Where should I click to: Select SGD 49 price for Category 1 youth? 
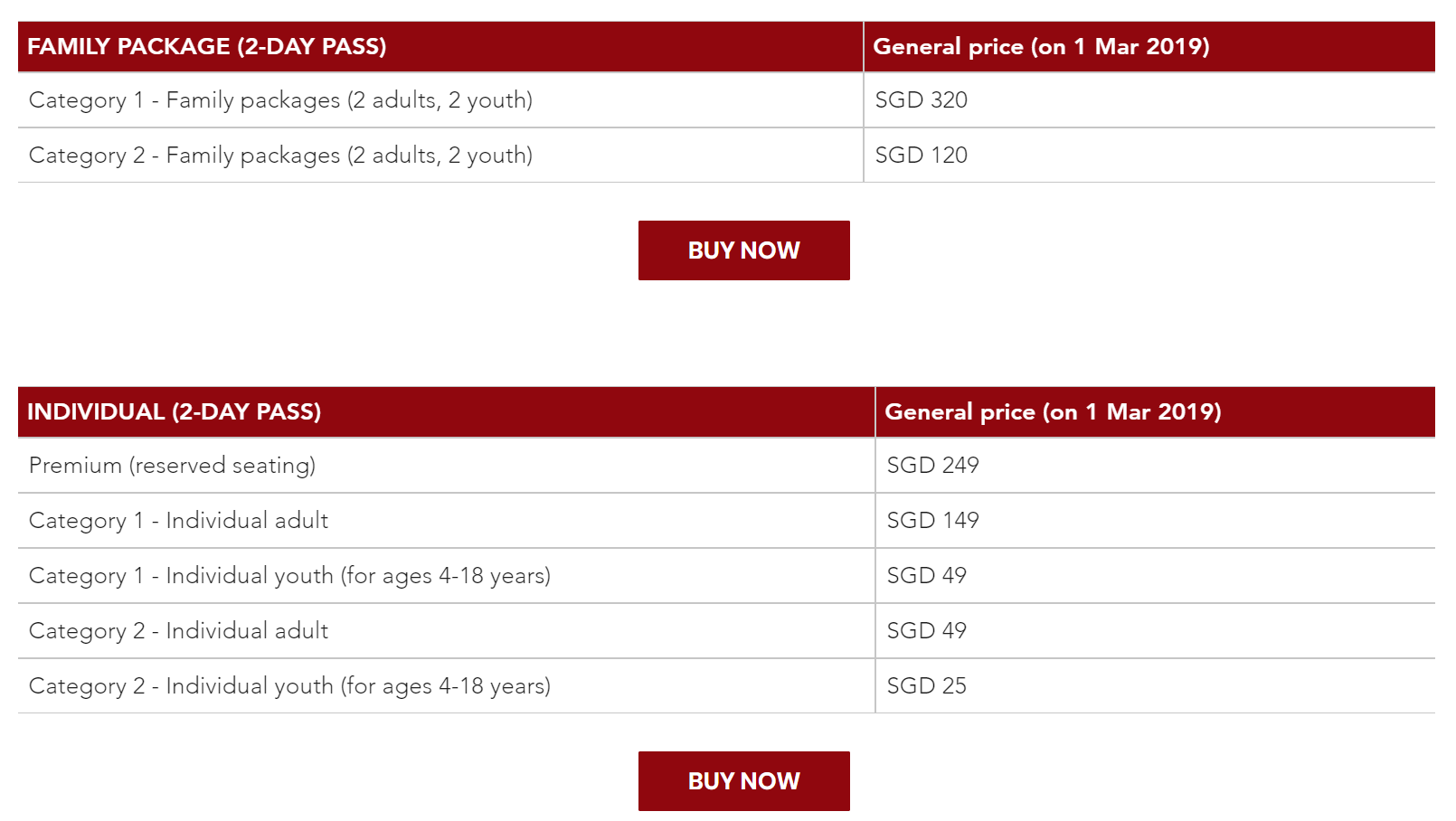click(x=1156, y=576)
